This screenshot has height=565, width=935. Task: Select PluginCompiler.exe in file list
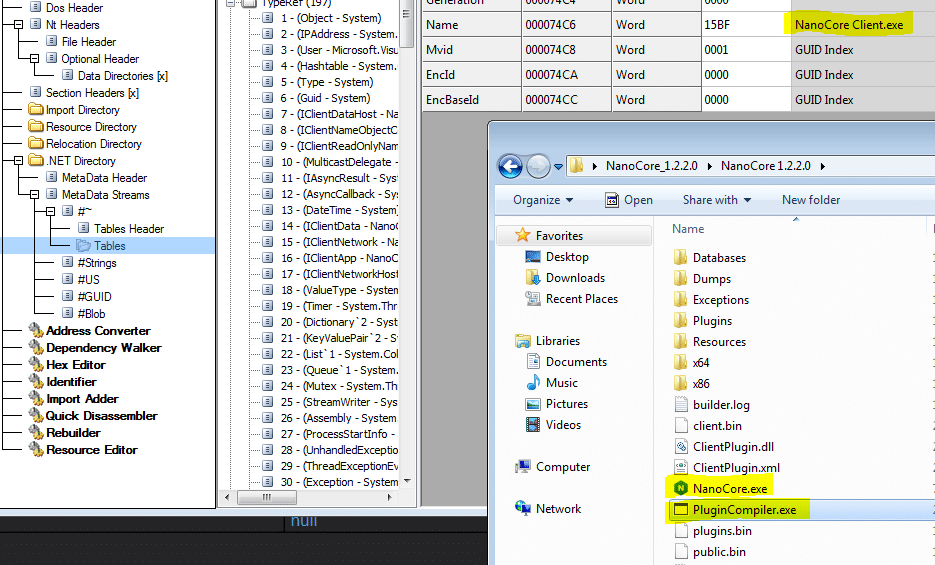(x=744, y=510)
